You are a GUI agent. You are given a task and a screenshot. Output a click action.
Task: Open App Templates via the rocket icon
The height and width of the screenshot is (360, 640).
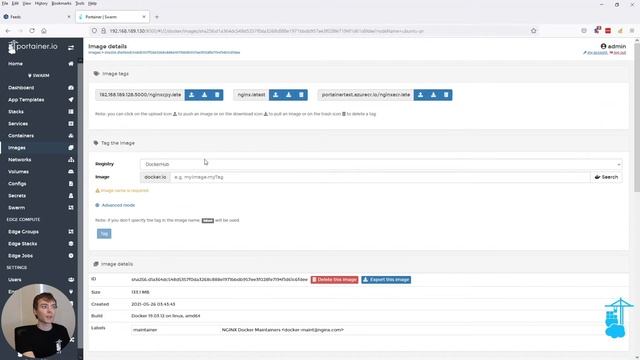pyautogui.click(x=71, y=100)
